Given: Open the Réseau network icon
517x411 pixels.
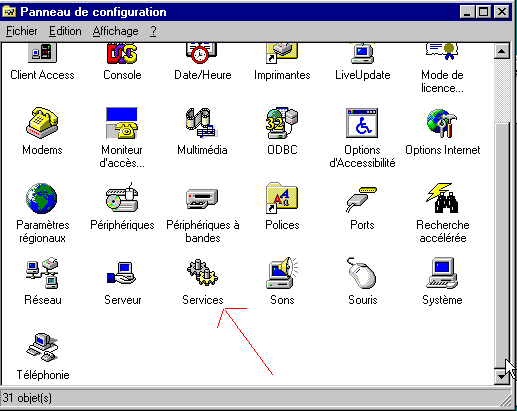Looking at the screenshot, I should coord(42,273).
